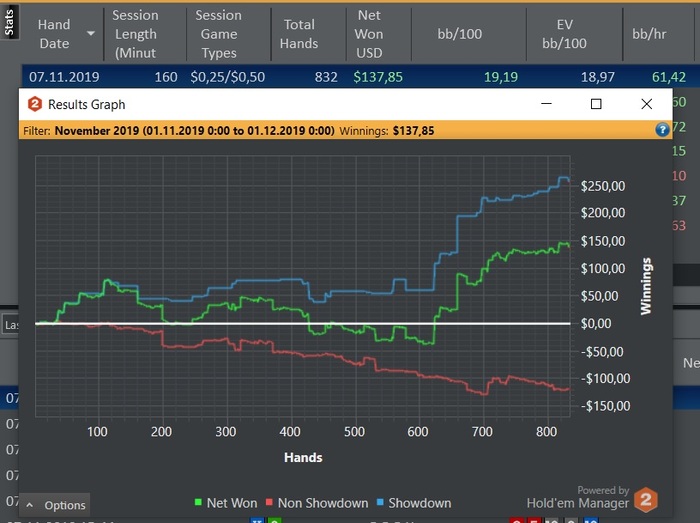Image resolution: width=700 pixels, height=523 pixels.
Task: Toggle the Showdown blue legend
Action: tap(414, 503)
